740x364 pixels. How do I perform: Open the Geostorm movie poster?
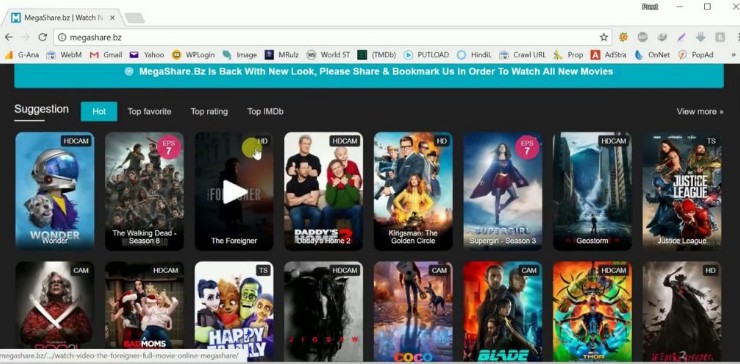click(x=592, y=191)
